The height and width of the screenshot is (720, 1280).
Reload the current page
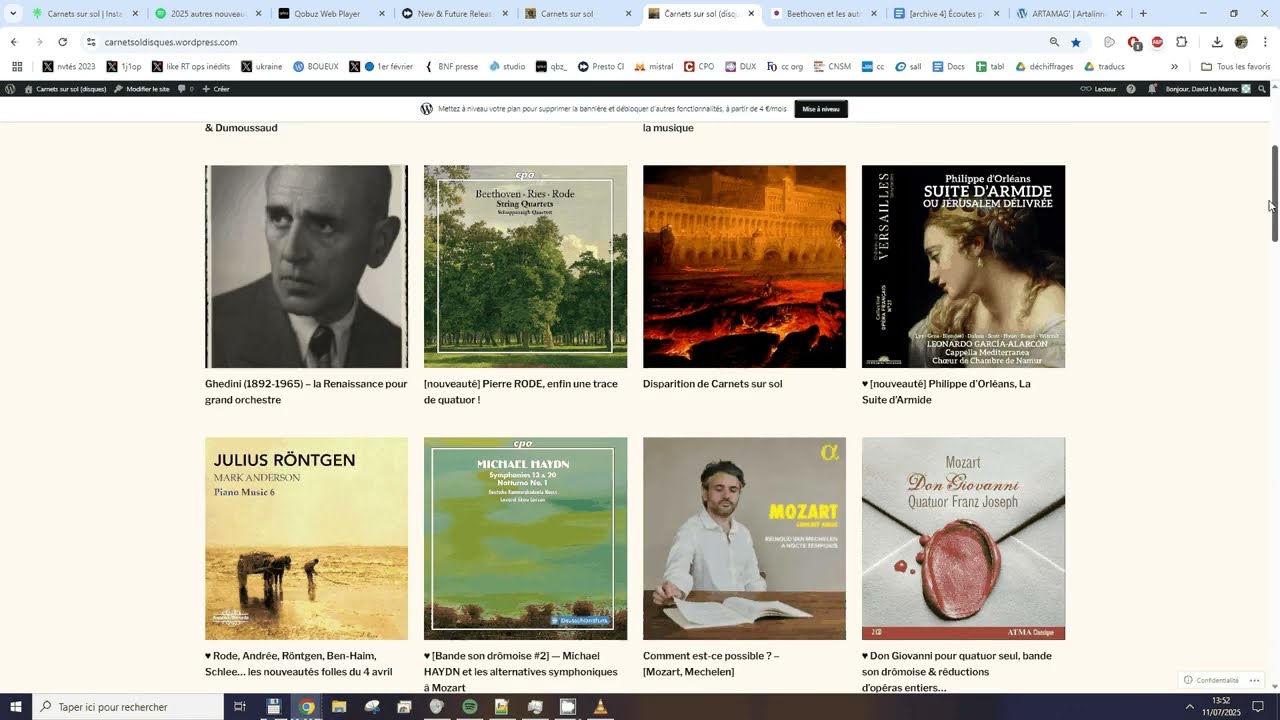tap(62, 42)
